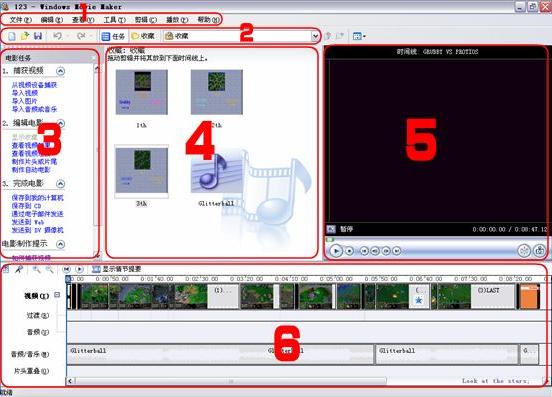The width and height of the screenshot is (552, 397).
Task: Click the Open Project folder icon
Action: click(25, 36)
